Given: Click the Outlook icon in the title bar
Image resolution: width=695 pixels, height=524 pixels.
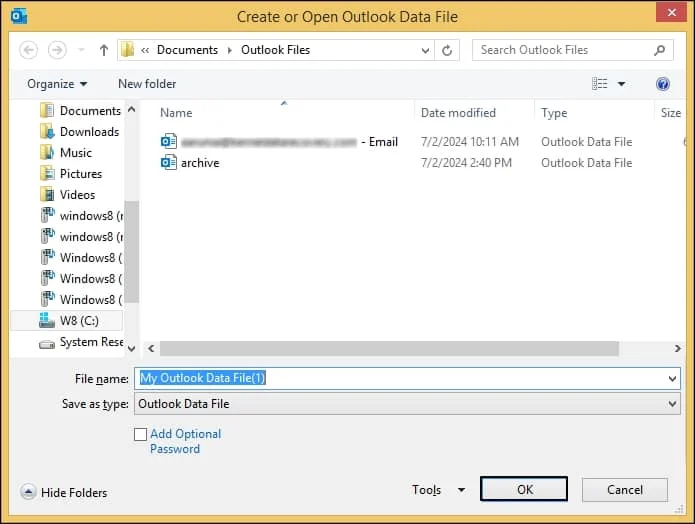Looking at the screenshot, I should click(x=19, y=16).
